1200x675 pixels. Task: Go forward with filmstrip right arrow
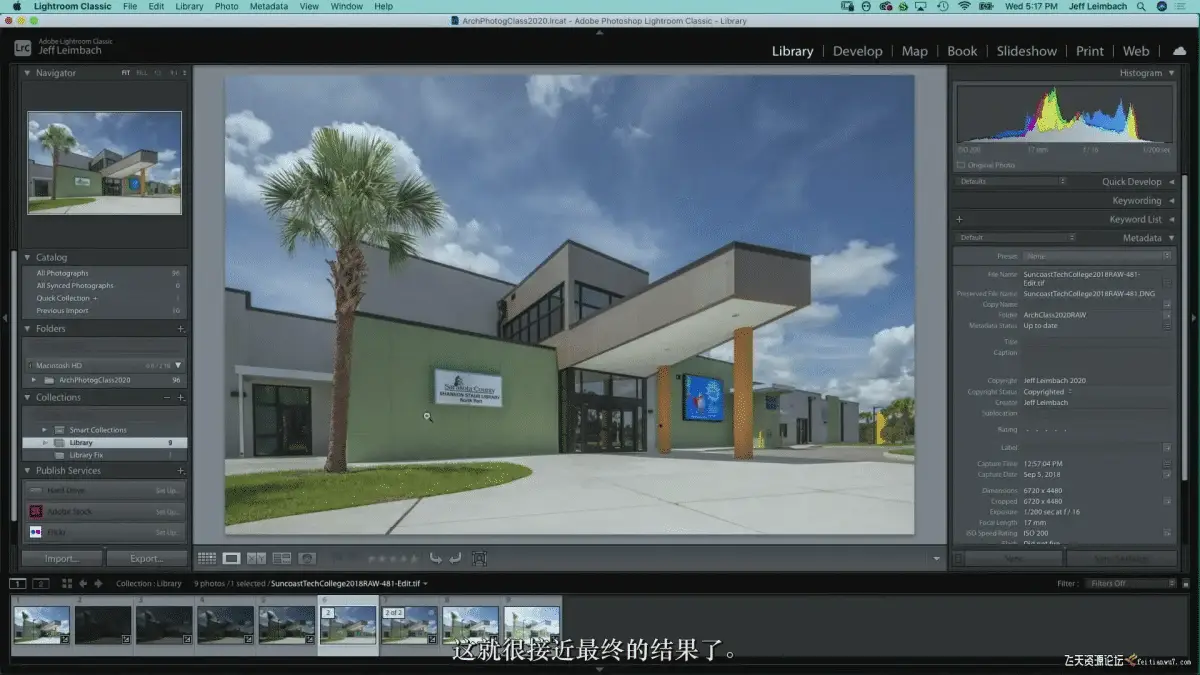[98, 583]
